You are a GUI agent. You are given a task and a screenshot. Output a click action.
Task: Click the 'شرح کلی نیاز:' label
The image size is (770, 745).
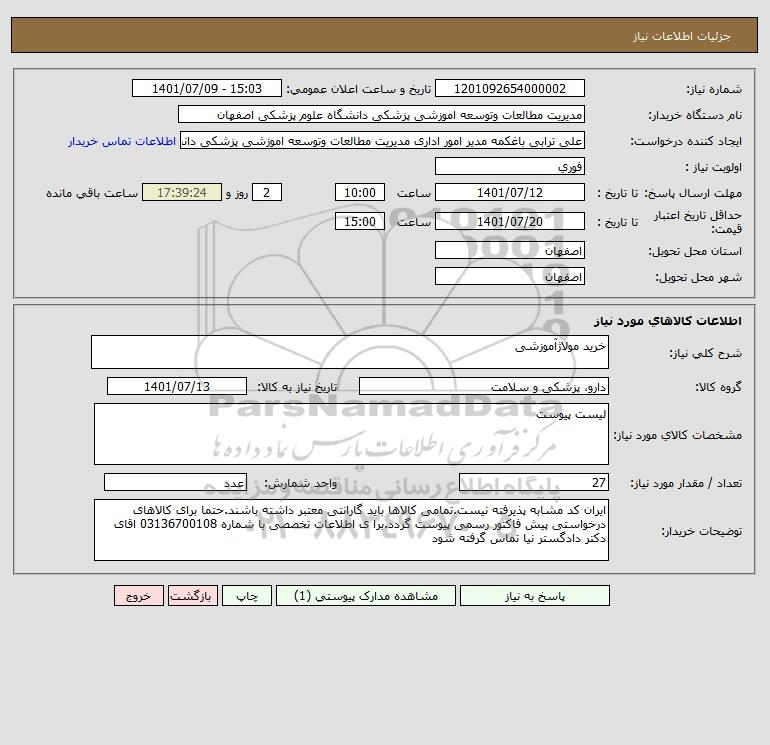(x=706, y=353)
